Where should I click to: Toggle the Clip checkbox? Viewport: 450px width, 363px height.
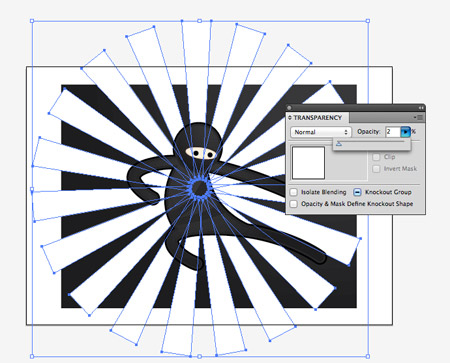coord(376,157)
